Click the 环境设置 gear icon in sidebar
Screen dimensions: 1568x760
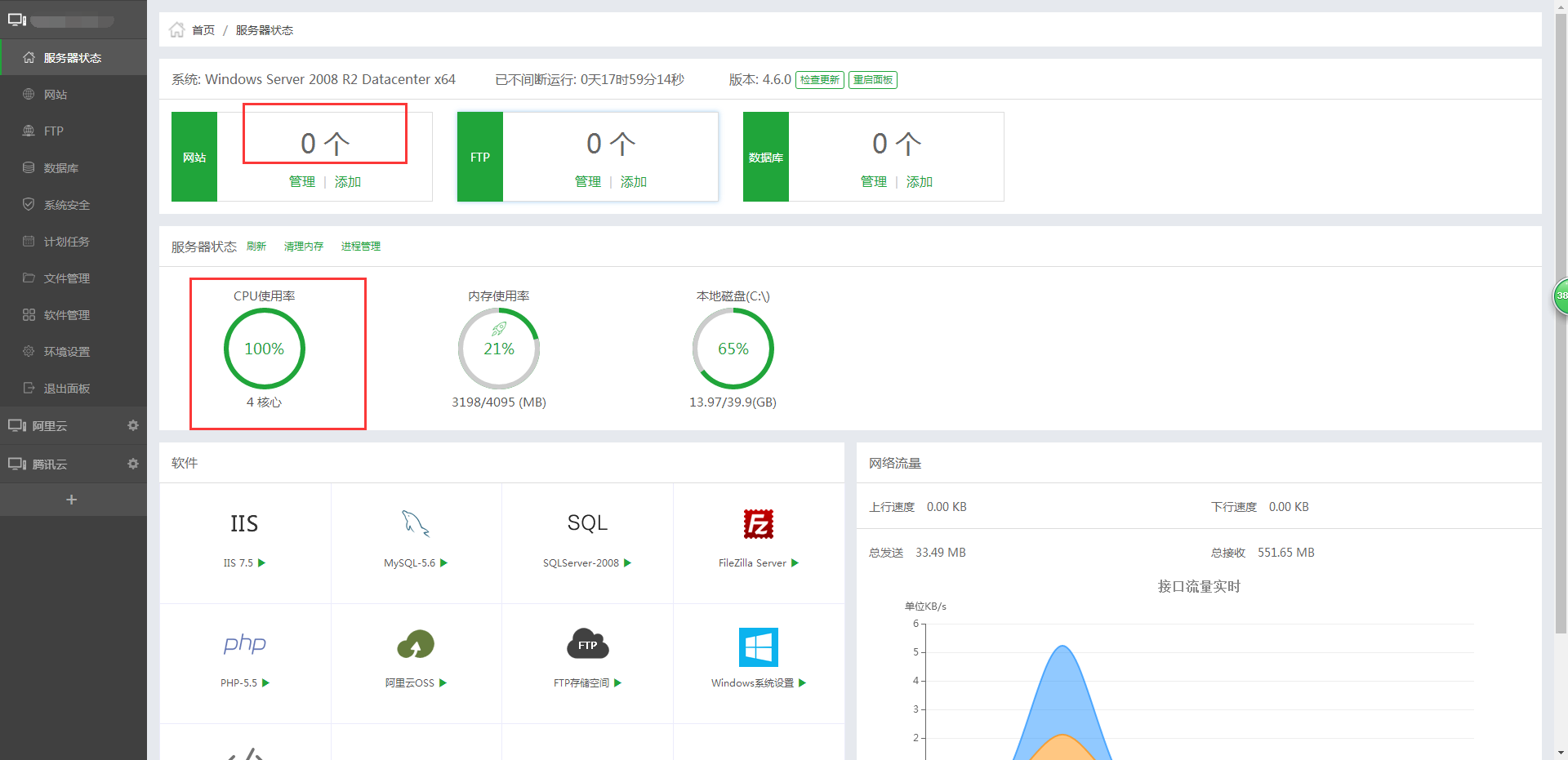pyautogui.click(x=29, y=351)
